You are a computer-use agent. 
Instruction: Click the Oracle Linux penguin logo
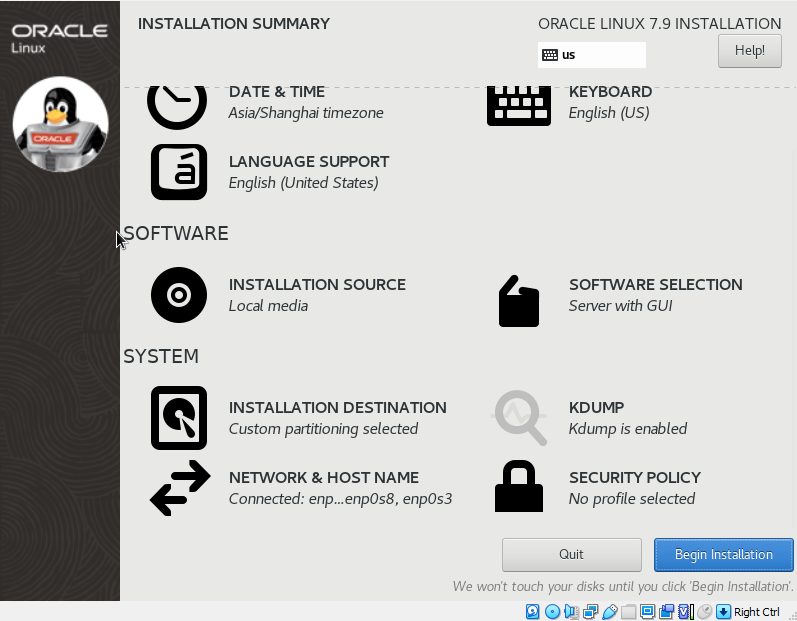(60, 124)
